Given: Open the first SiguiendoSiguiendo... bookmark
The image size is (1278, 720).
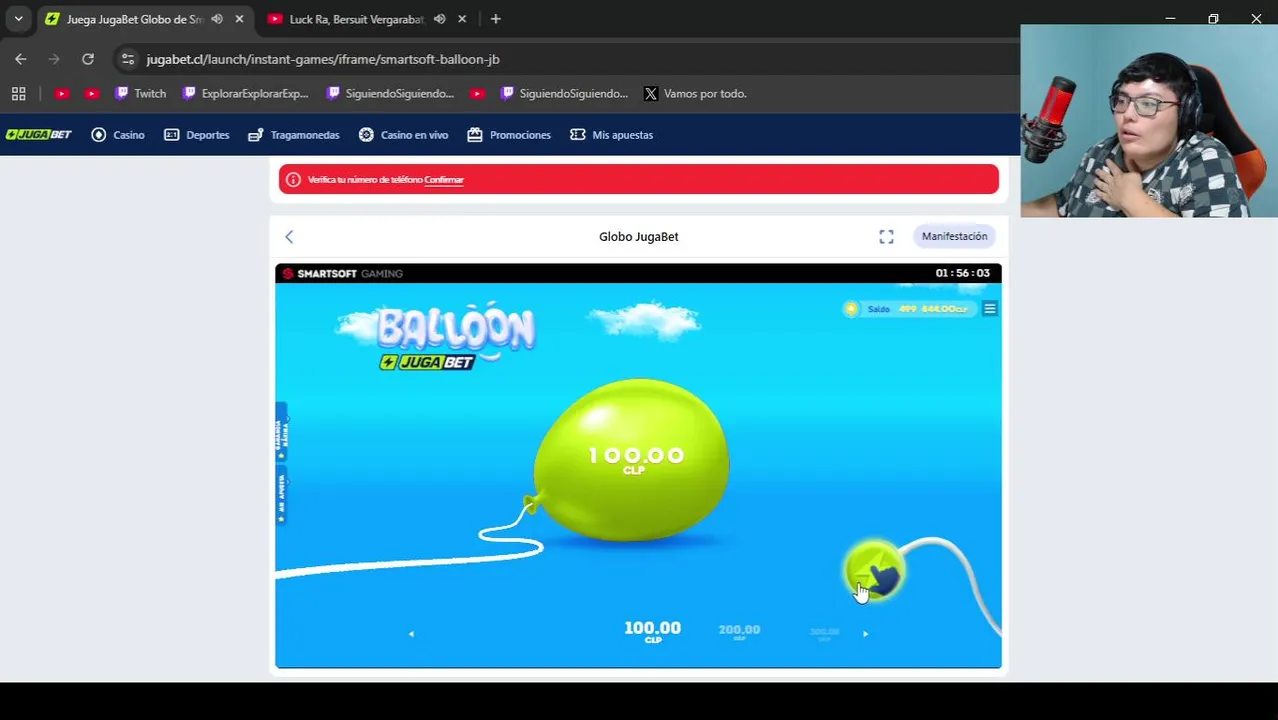Looking at the screenshot, I should coord(390,94).
